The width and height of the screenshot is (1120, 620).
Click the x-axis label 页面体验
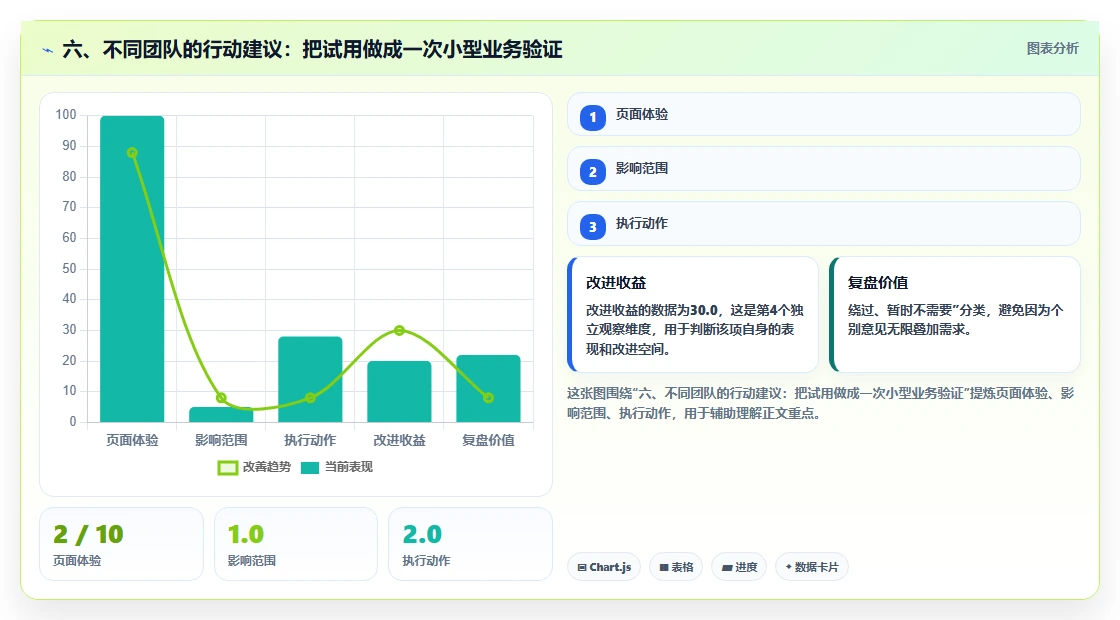coord(132,440)
